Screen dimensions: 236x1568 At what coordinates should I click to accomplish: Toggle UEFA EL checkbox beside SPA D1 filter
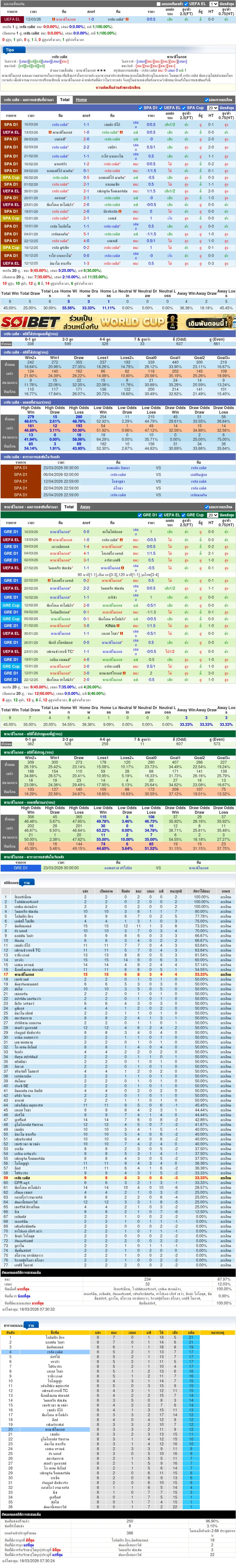point(162,108)
